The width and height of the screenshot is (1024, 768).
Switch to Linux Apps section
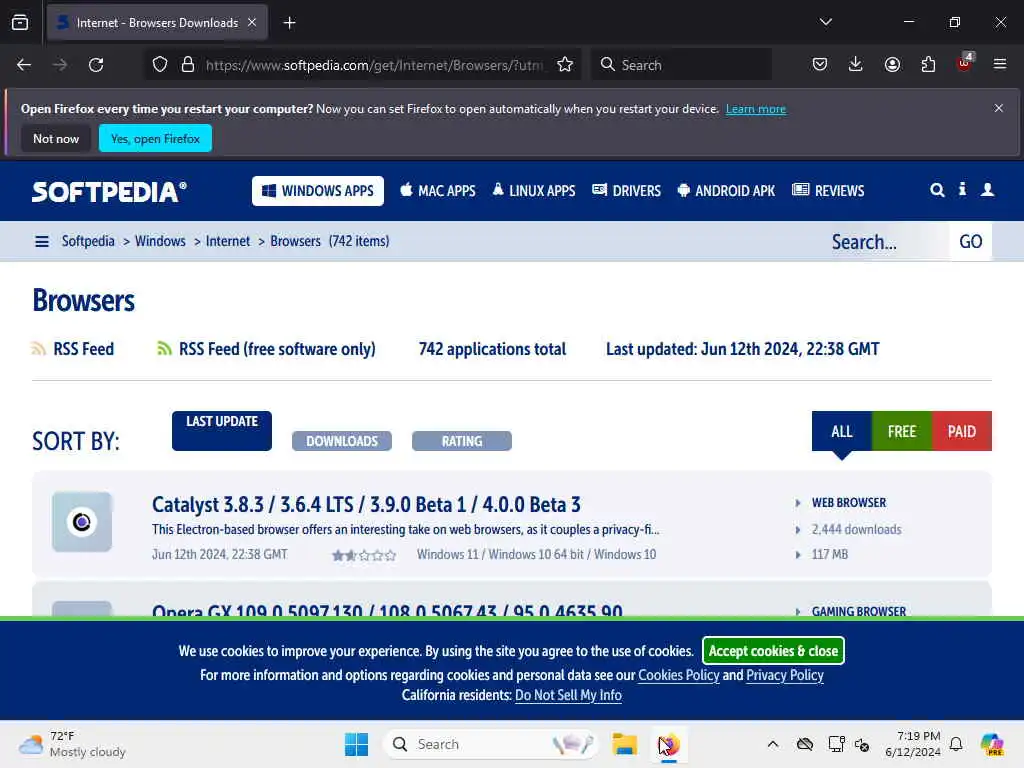(x=534, y=191)
